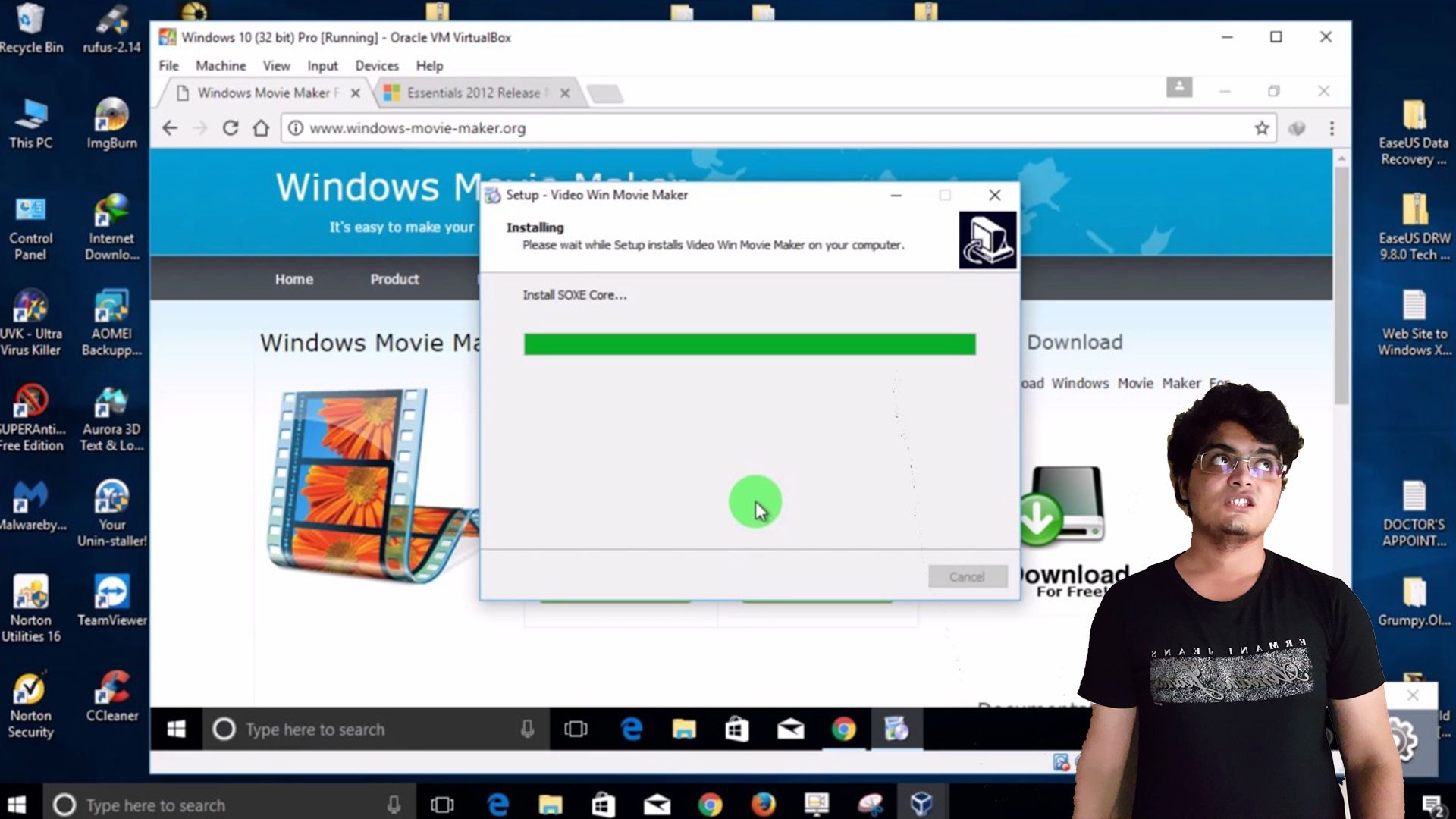The height and width of the screenshot is (819, 1456).
Task: Open Grumpy.Ol folder on desktop
Action: click(x=1414, y=601)
